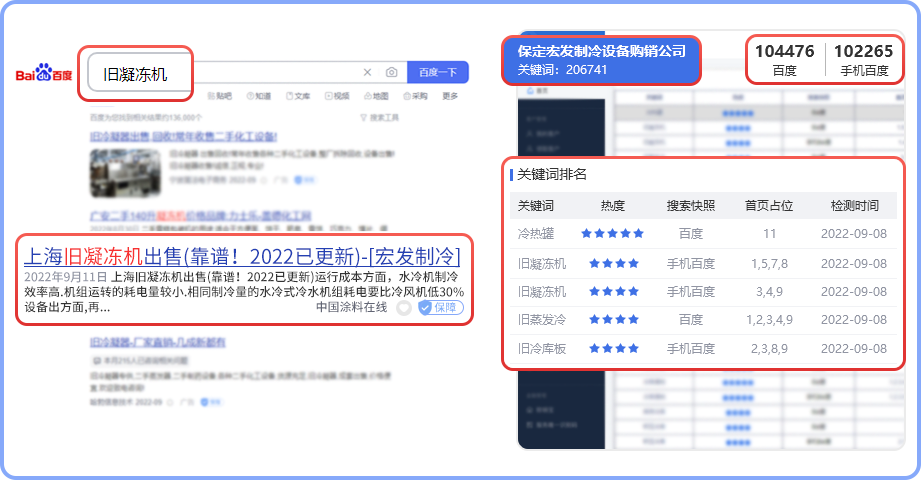The height and width of the screenshot is (480, 921).
Task: Open the 采购 tab under search box
Action: [x=415, y=96]
